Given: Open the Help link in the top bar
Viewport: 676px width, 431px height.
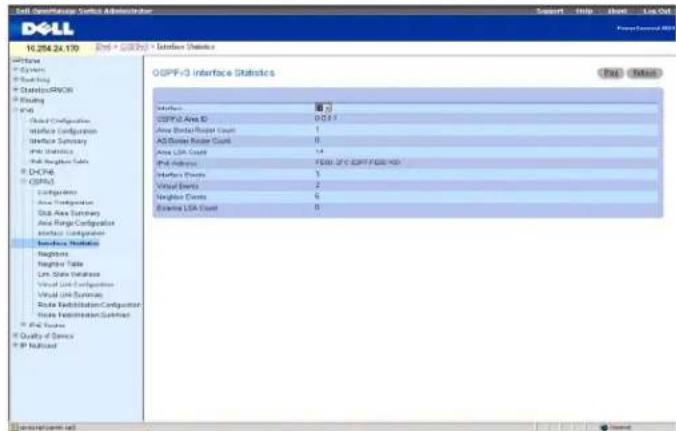Looking at the screenshot, I should [x=584, y=11].
